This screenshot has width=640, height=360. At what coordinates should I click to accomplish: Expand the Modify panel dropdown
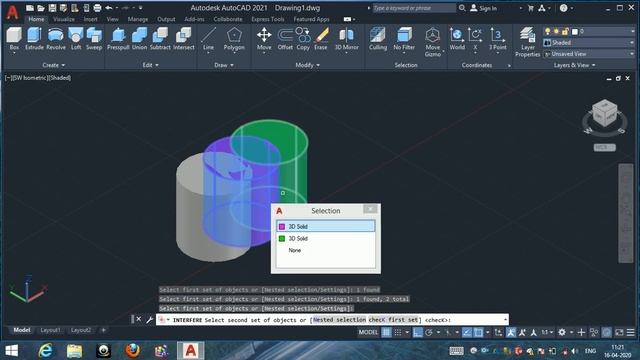point(308,65)
